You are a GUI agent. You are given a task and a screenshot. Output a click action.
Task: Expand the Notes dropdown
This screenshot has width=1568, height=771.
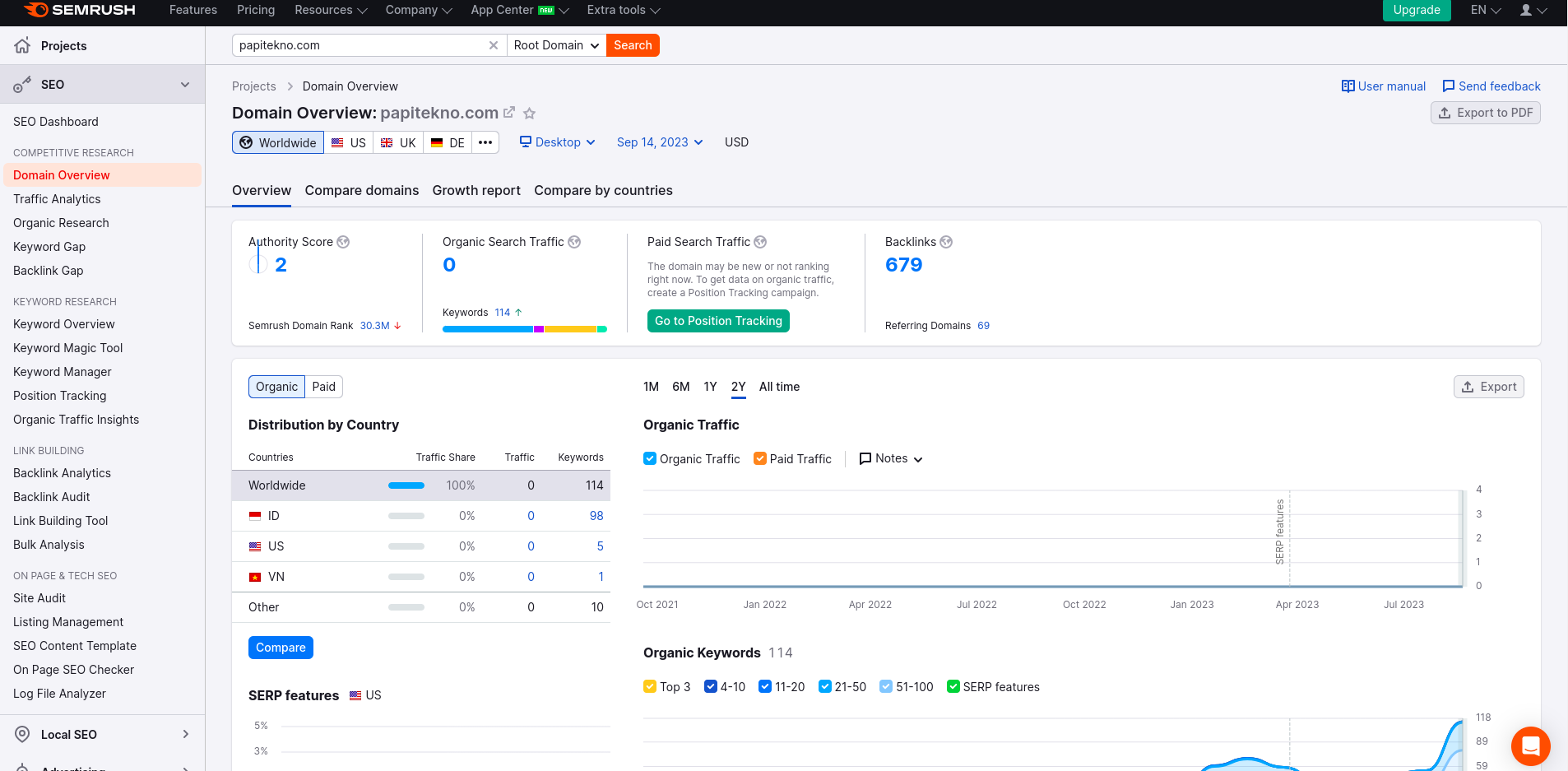891,458
